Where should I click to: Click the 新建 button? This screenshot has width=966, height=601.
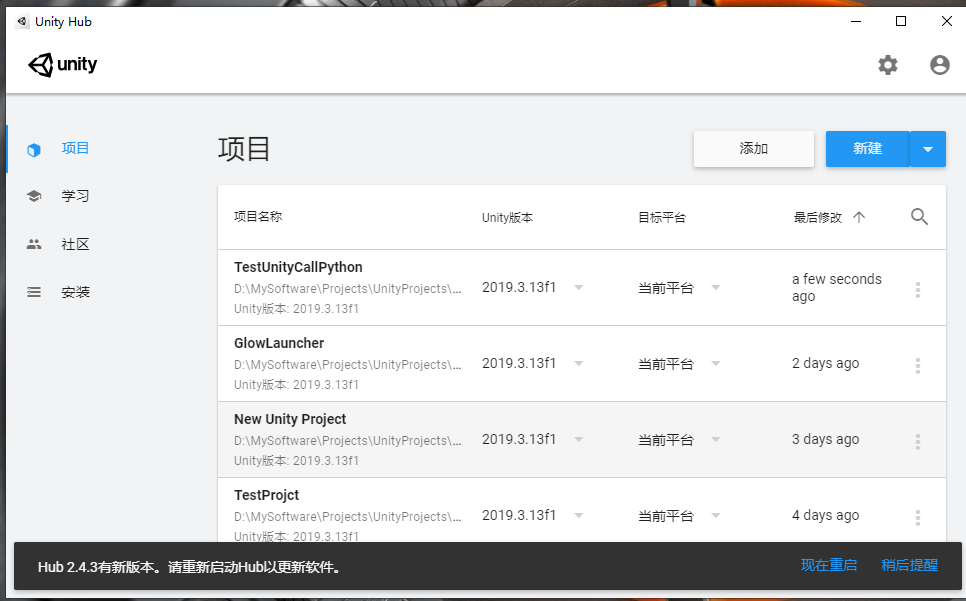pos(867,148)
